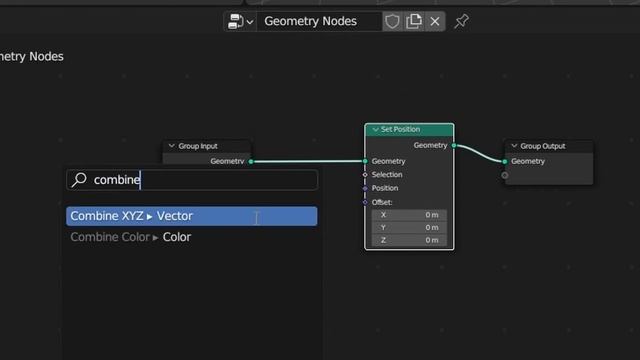Select Combine XYZ Vector search result
The image size is (640, 360).
pos(192,216)
